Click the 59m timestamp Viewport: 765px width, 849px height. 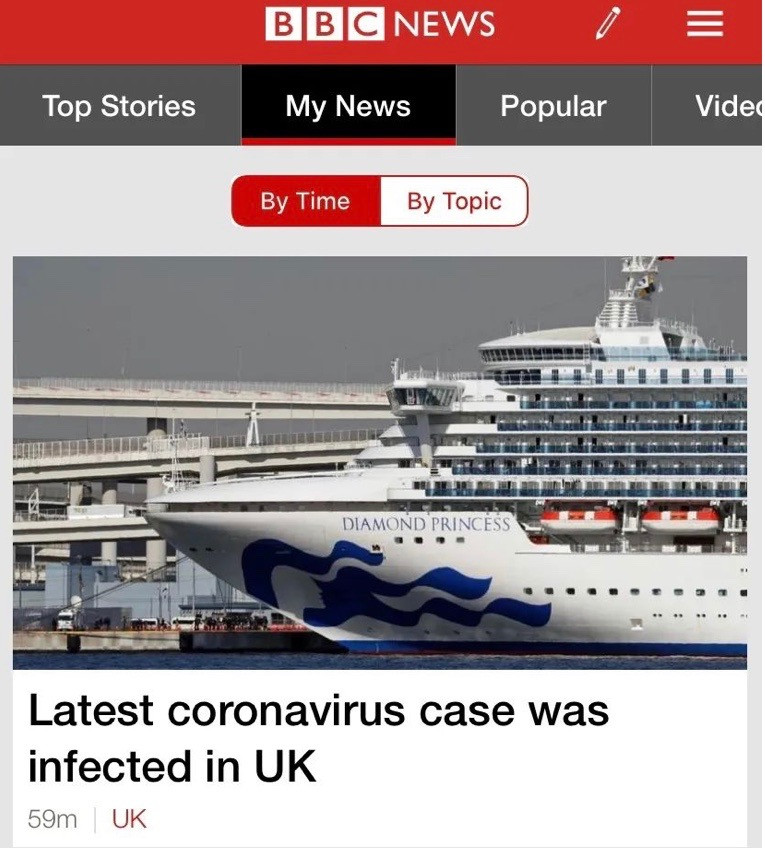click(x=53, y=819)
